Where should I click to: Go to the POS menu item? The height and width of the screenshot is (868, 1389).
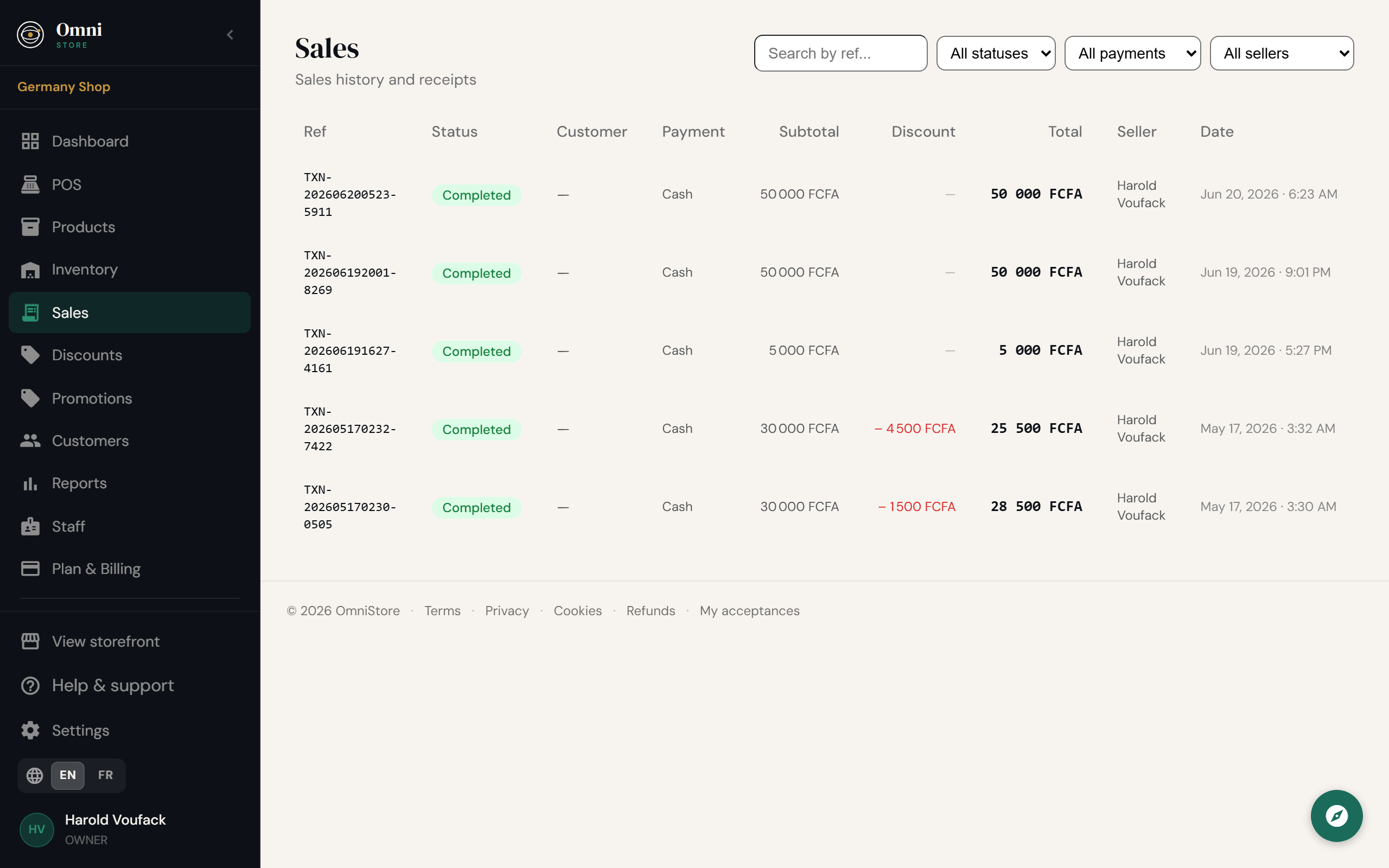(x=130, y=184)
